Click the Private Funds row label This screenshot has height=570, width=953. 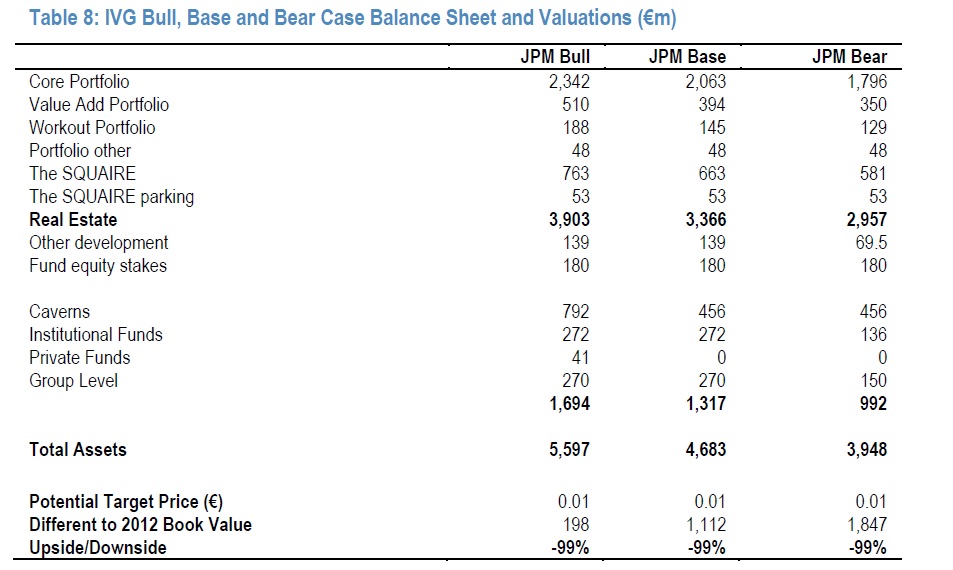point(79,358)
